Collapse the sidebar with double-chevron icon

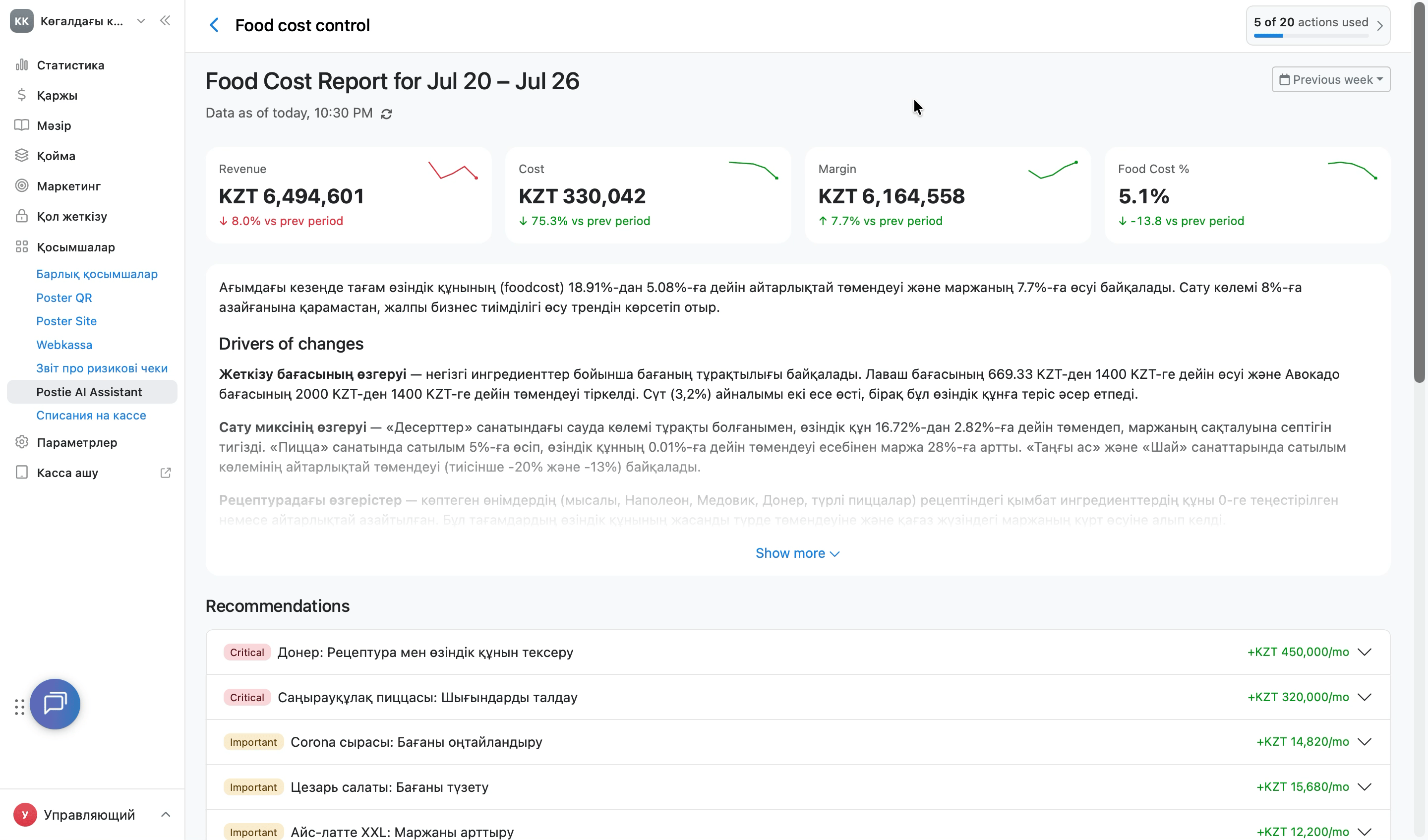pos(165,21)
